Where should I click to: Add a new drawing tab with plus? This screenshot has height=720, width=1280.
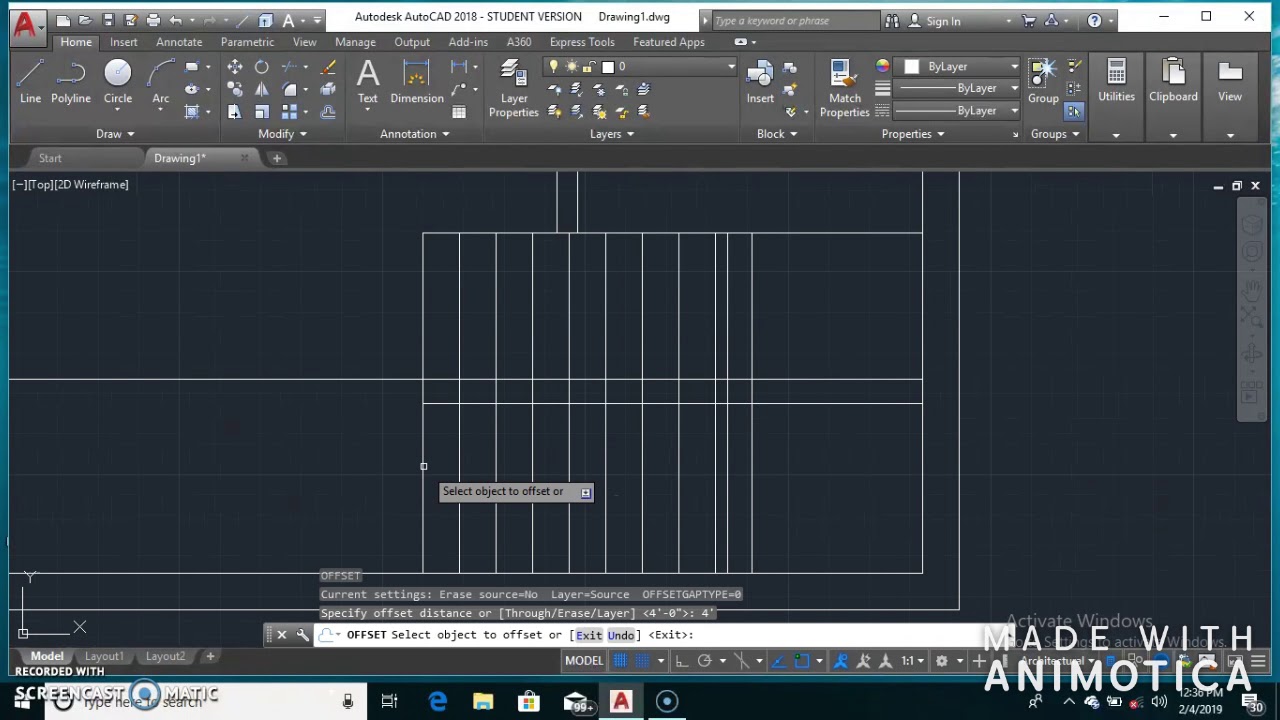pyautogui.click(x=277, y=158)
